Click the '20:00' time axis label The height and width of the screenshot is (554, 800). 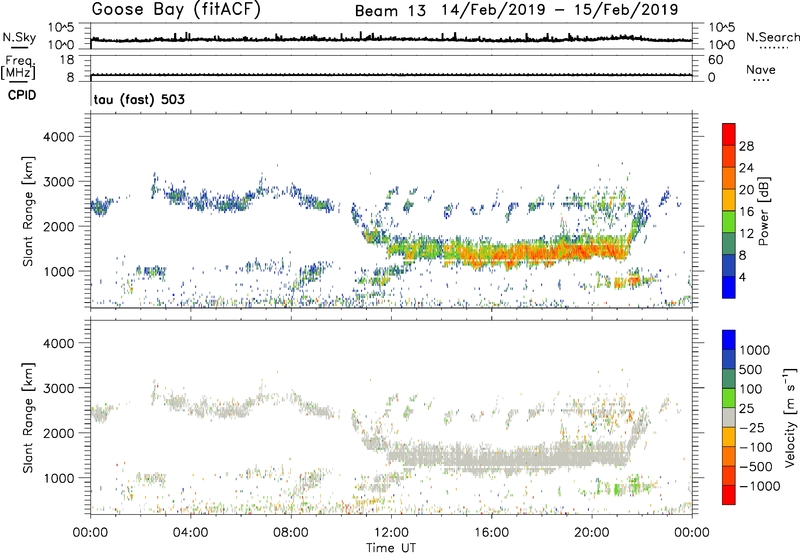[x=592, y=533]
